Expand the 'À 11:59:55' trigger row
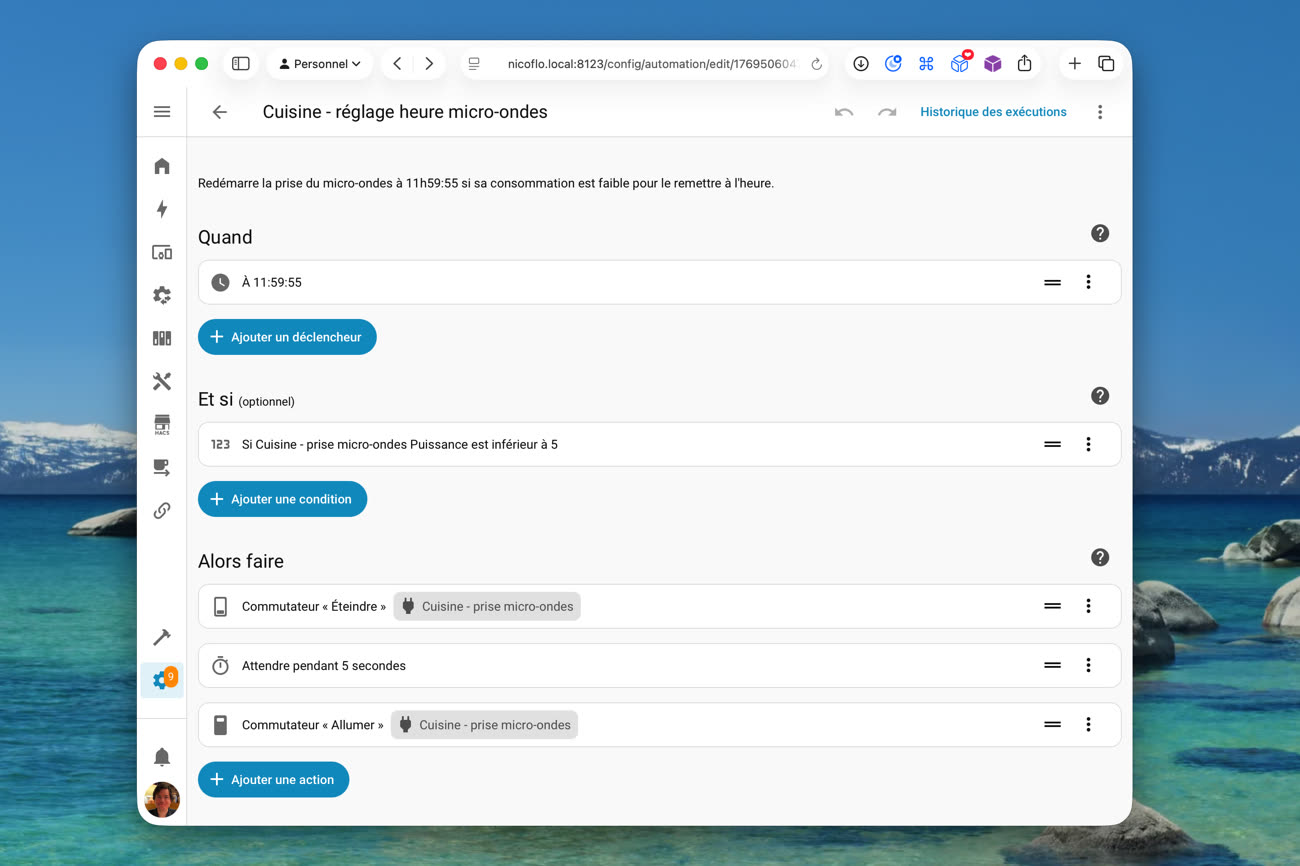The width and height of the screenshot is (1300, 866). coord(600,283)
